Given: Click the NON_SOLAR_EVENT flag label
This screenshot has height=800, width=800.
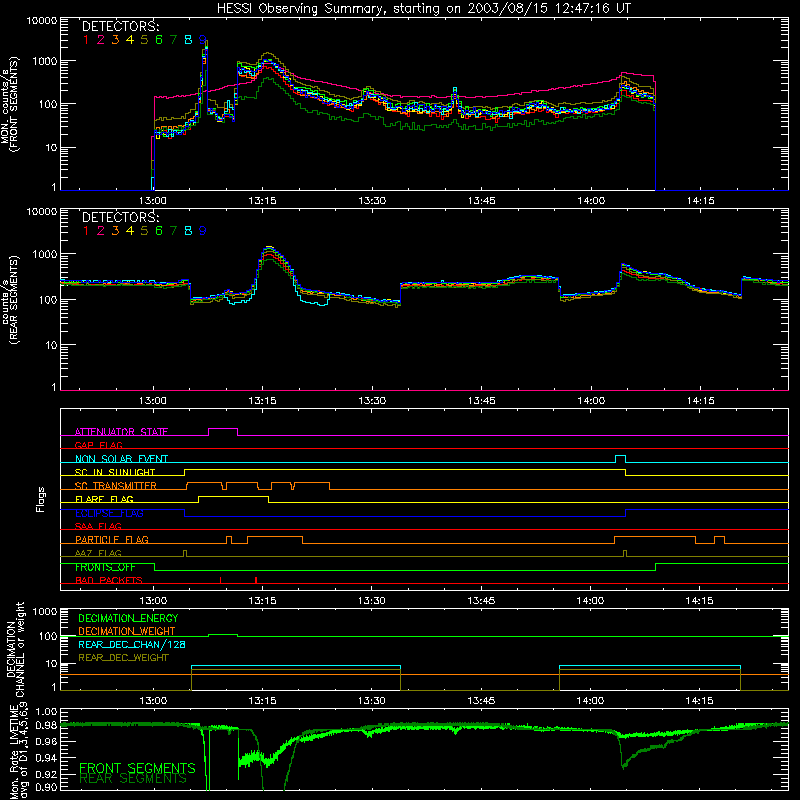Looking at the screenshot, I should [x=121, y=459].
